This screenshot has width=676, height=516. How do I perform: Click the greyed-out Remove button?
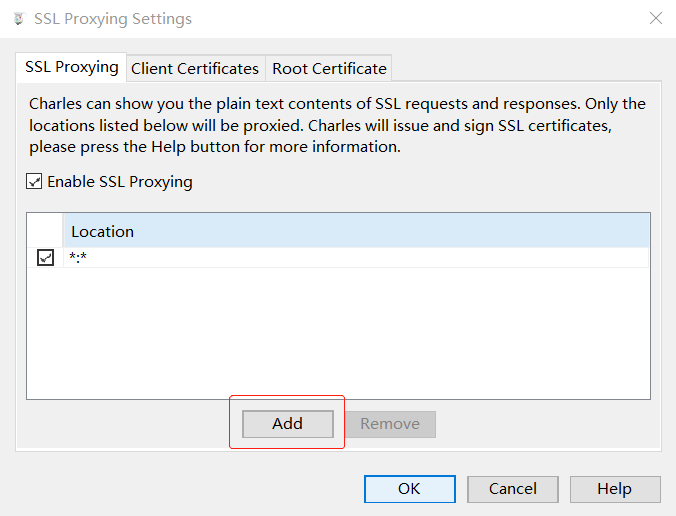(390, 423)
